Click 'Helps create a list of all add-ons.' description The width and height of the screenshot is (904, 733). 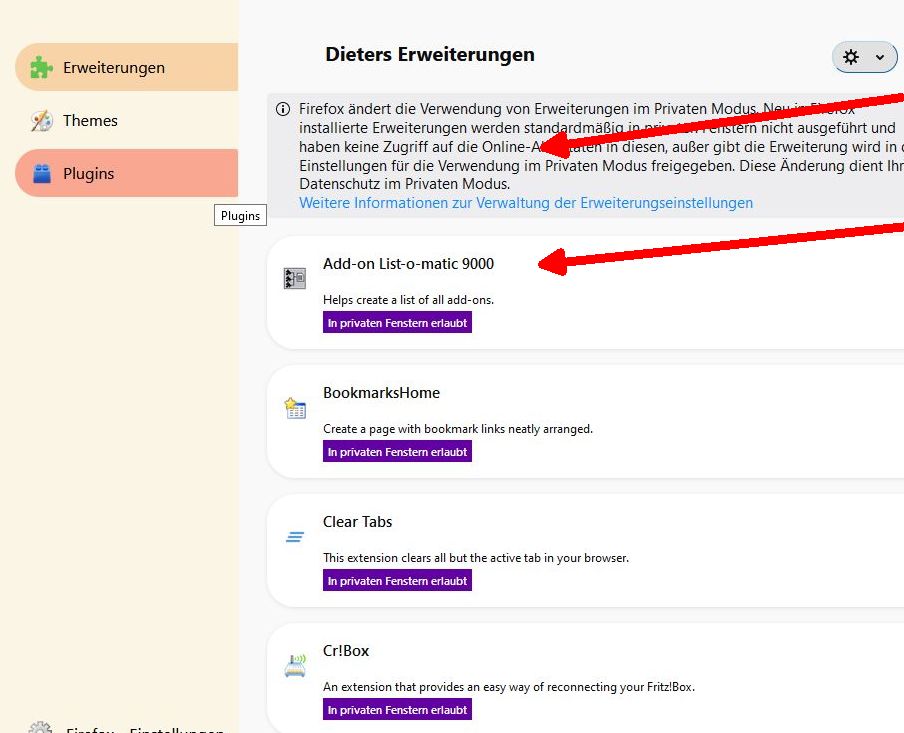click(x=408, y=300)
